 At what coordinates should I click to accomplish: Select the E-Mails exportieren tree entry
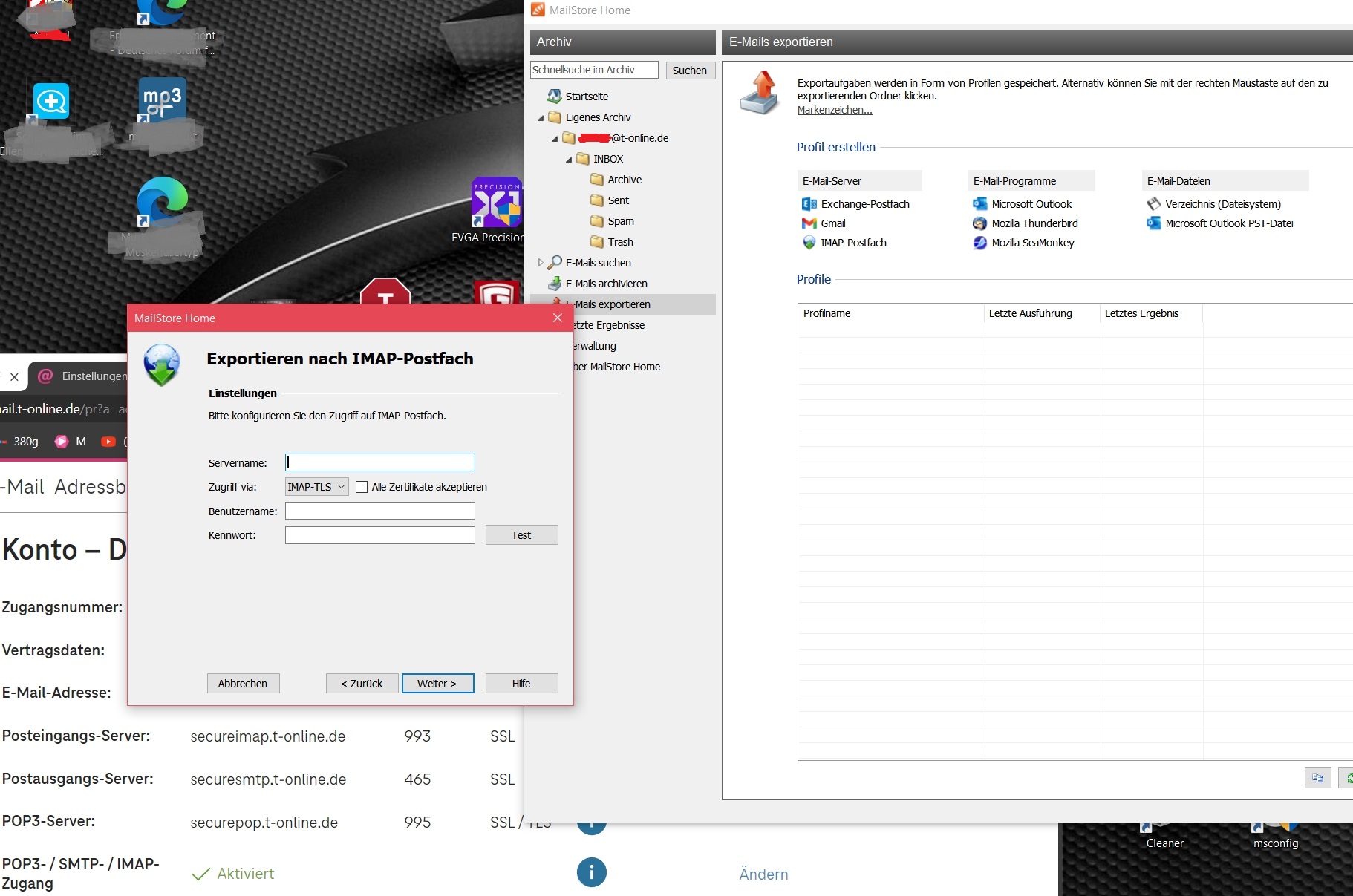(623, 304)
